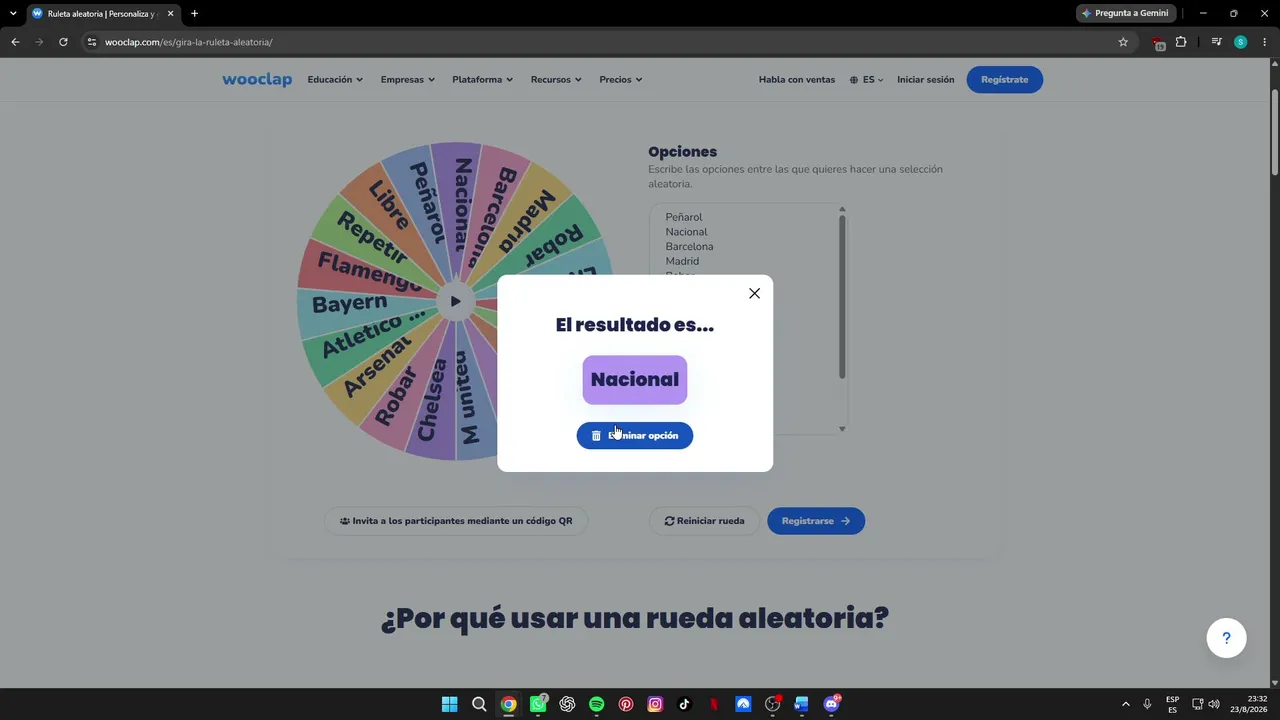The height and width of the screenshot is (720, 1280).
Task: Expand the Recursos menu
Action: click(x=556, y=80)
